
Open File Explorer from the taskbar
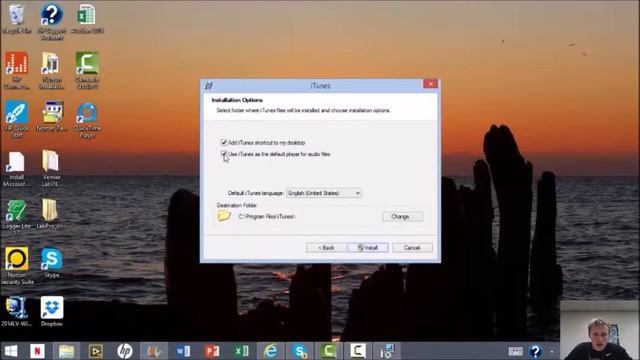[x=66, y=351]
